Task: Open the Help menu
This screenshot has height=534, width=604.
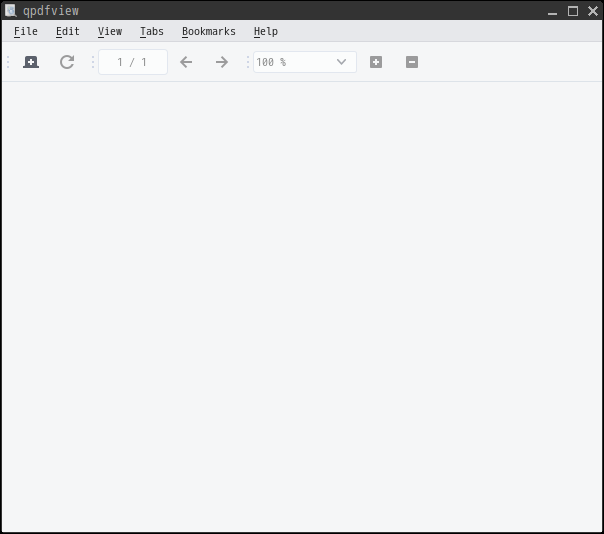Action: click(266, 31)
